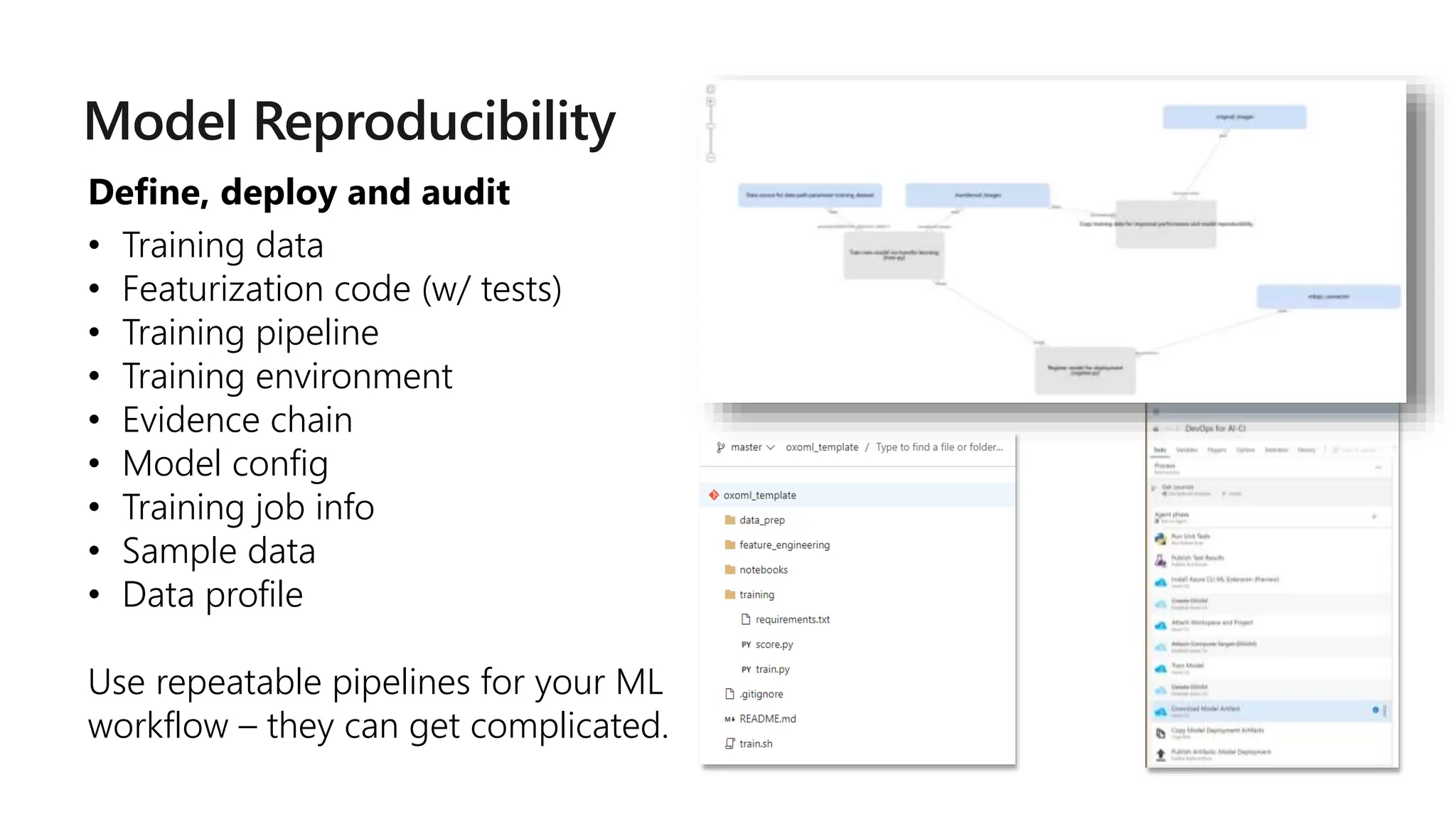Click the file search input field

coord(938,447)
